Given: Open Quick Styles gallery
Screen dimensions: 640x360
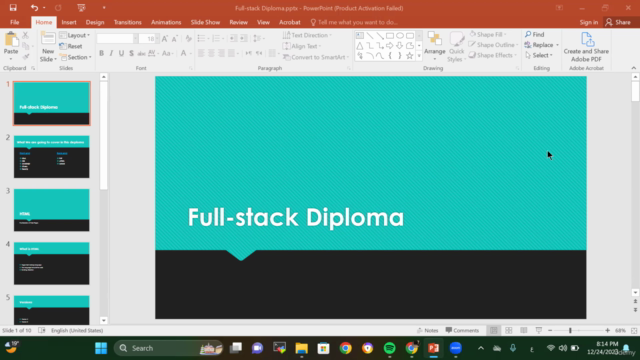Looking at the screenshot, I should point(456,47).
